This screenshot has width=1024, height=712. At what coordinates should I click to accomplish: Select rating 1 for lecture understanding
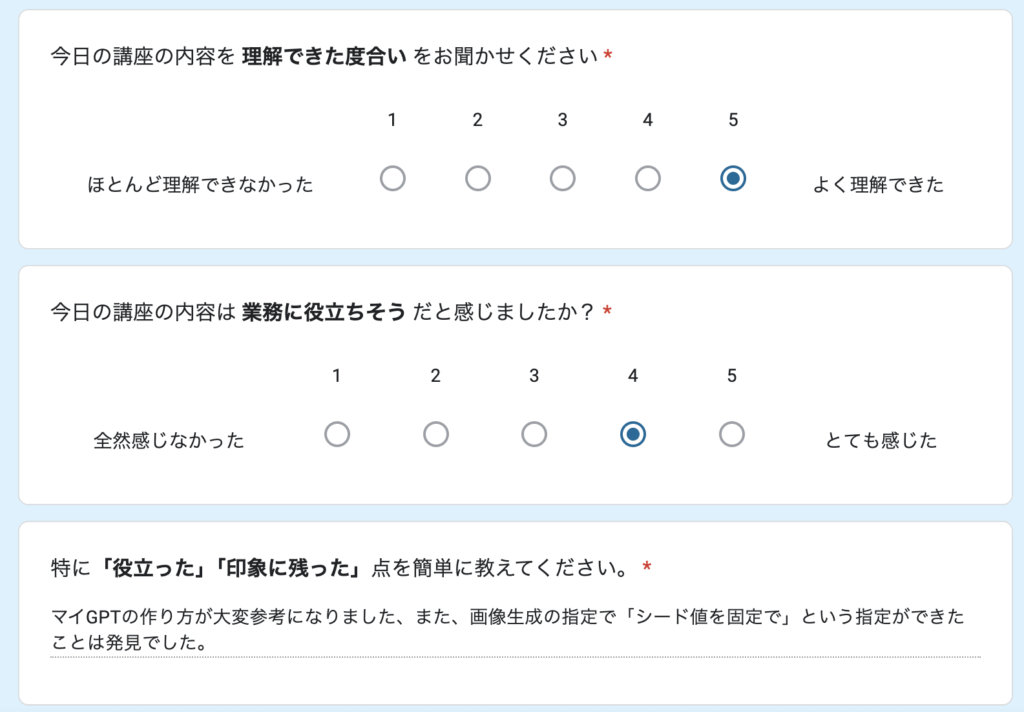click(393, 179)
